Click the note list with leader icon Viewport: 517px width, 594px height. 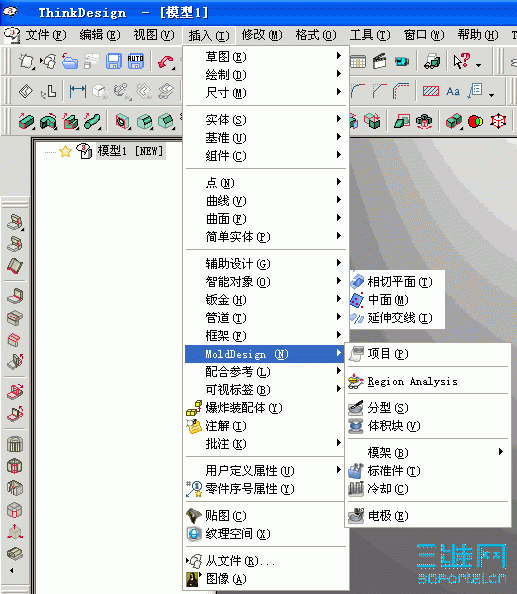pyautogui.click(x=475, y=91)
